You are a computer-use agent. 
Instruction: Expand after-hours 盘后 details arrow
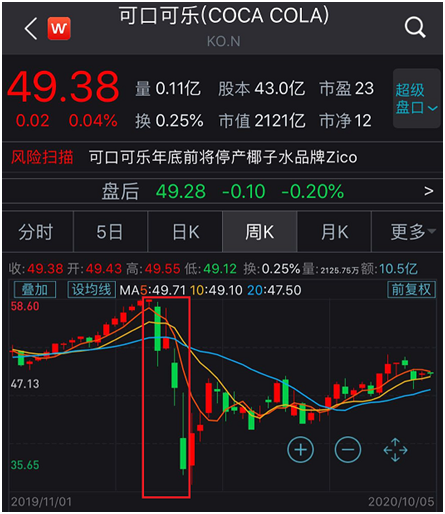429,191
